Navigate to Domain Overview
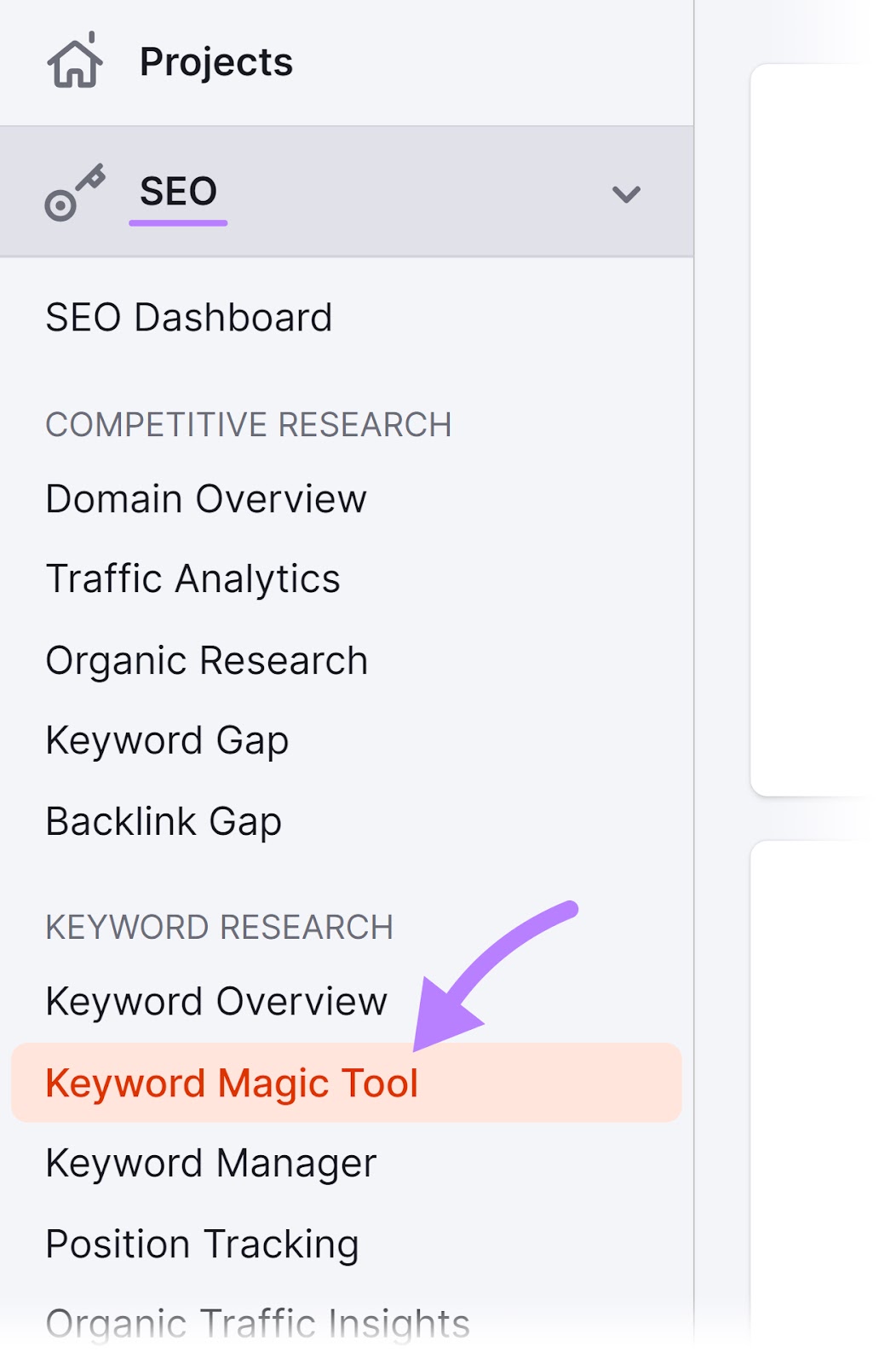 [204, 499]
